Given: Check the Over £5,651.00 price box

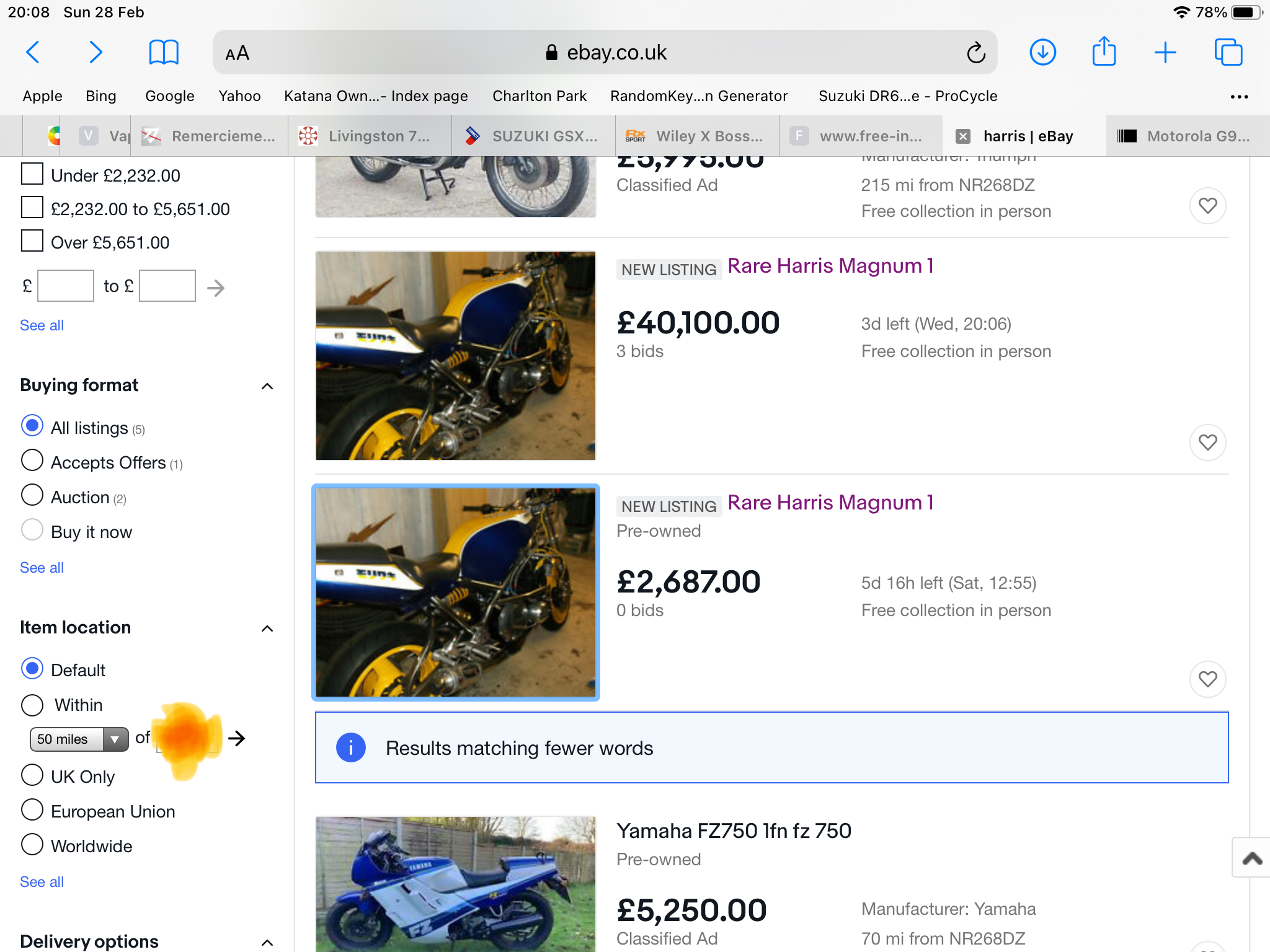Looking at the screenshot, I should tap(32, 241).
